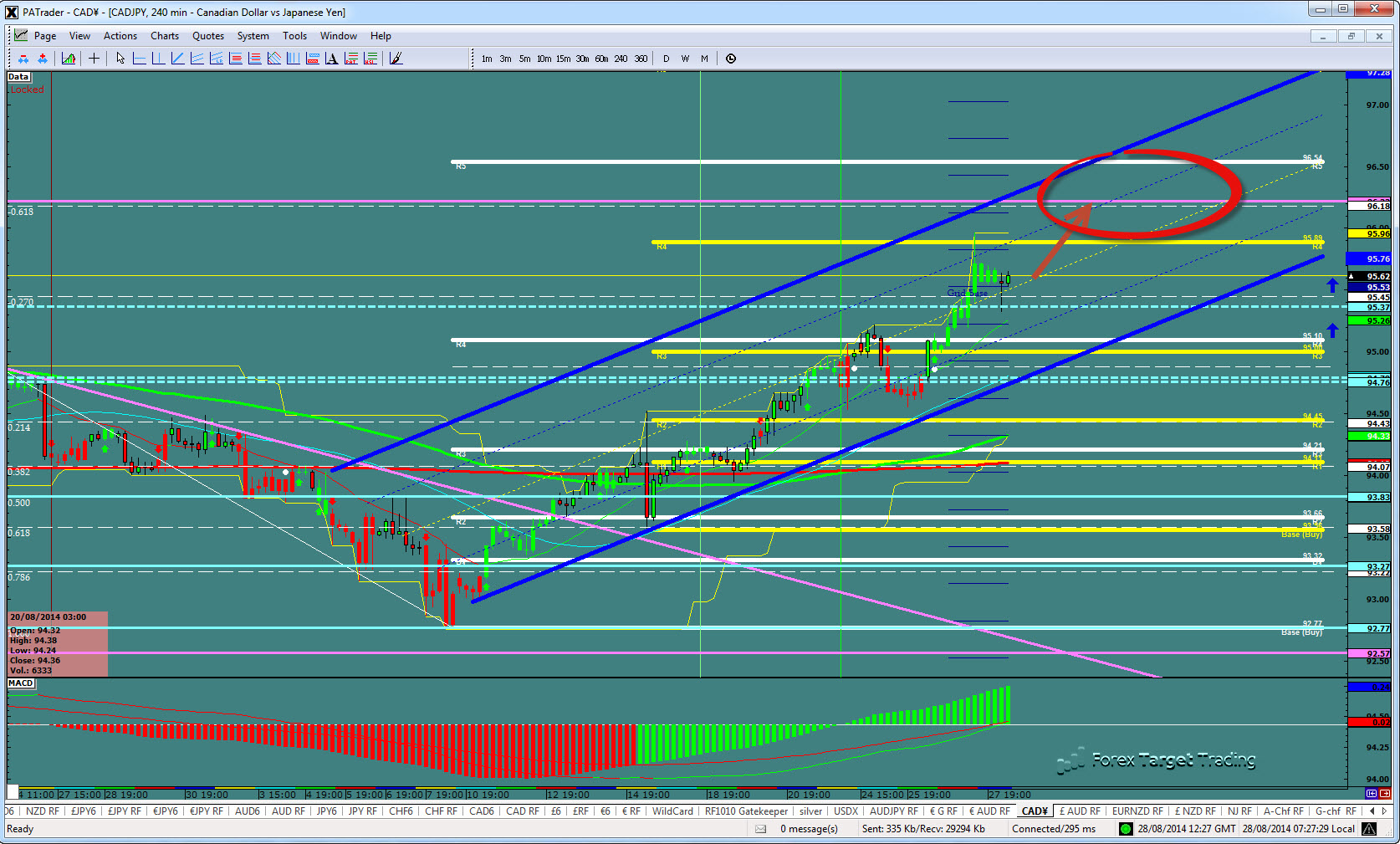Activate the pointer selection tool

(120, 59)
